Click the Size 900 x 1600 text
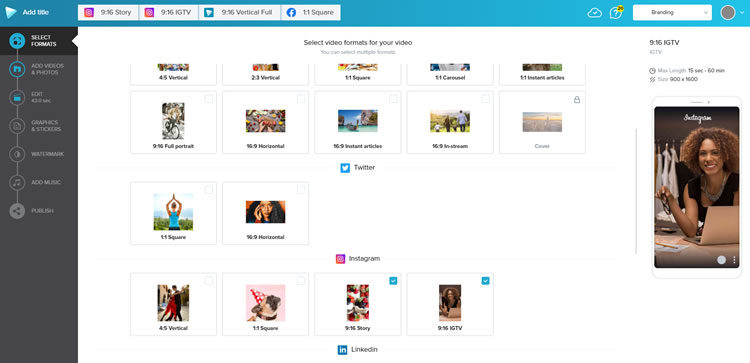 pos(677,79)
